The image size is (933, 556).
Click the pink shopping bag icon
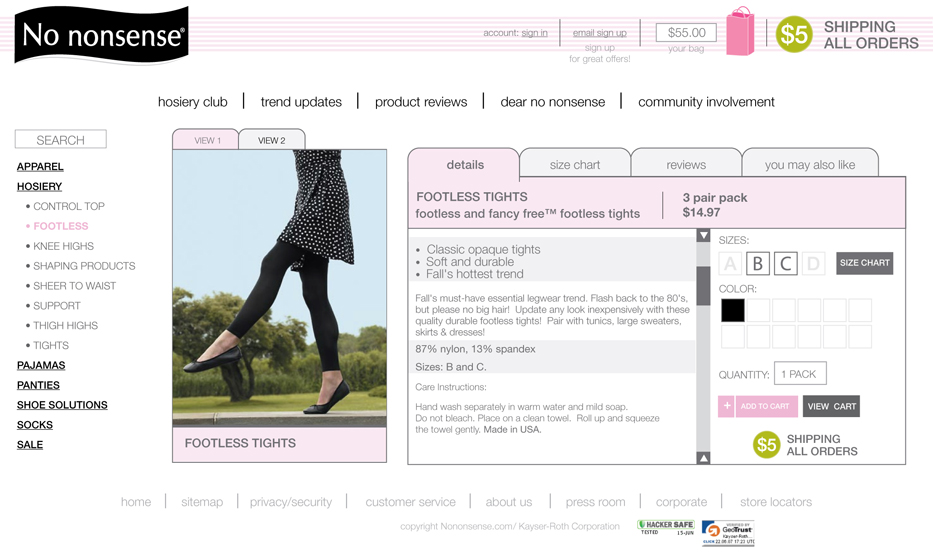pos(740,32)
